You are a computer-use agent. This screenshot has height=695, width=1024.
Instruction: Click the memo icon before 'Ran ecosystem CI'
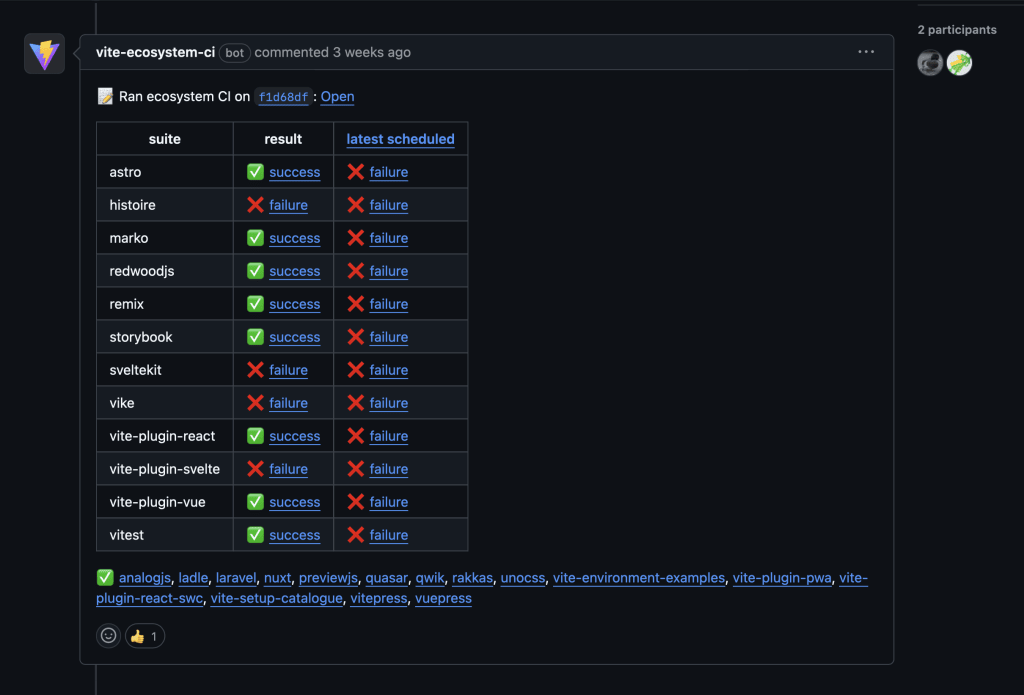coord(103,96)
